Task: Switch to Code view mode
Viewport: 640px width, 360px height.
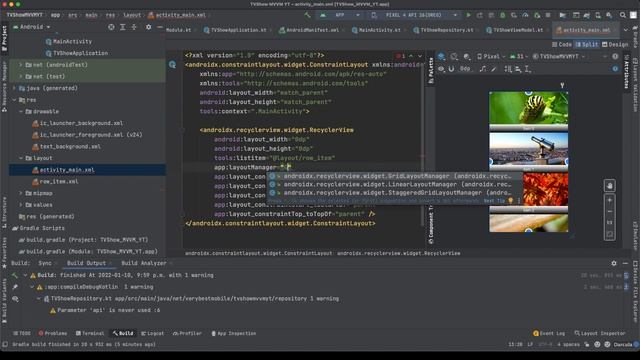Action: (x=562, y=44)
